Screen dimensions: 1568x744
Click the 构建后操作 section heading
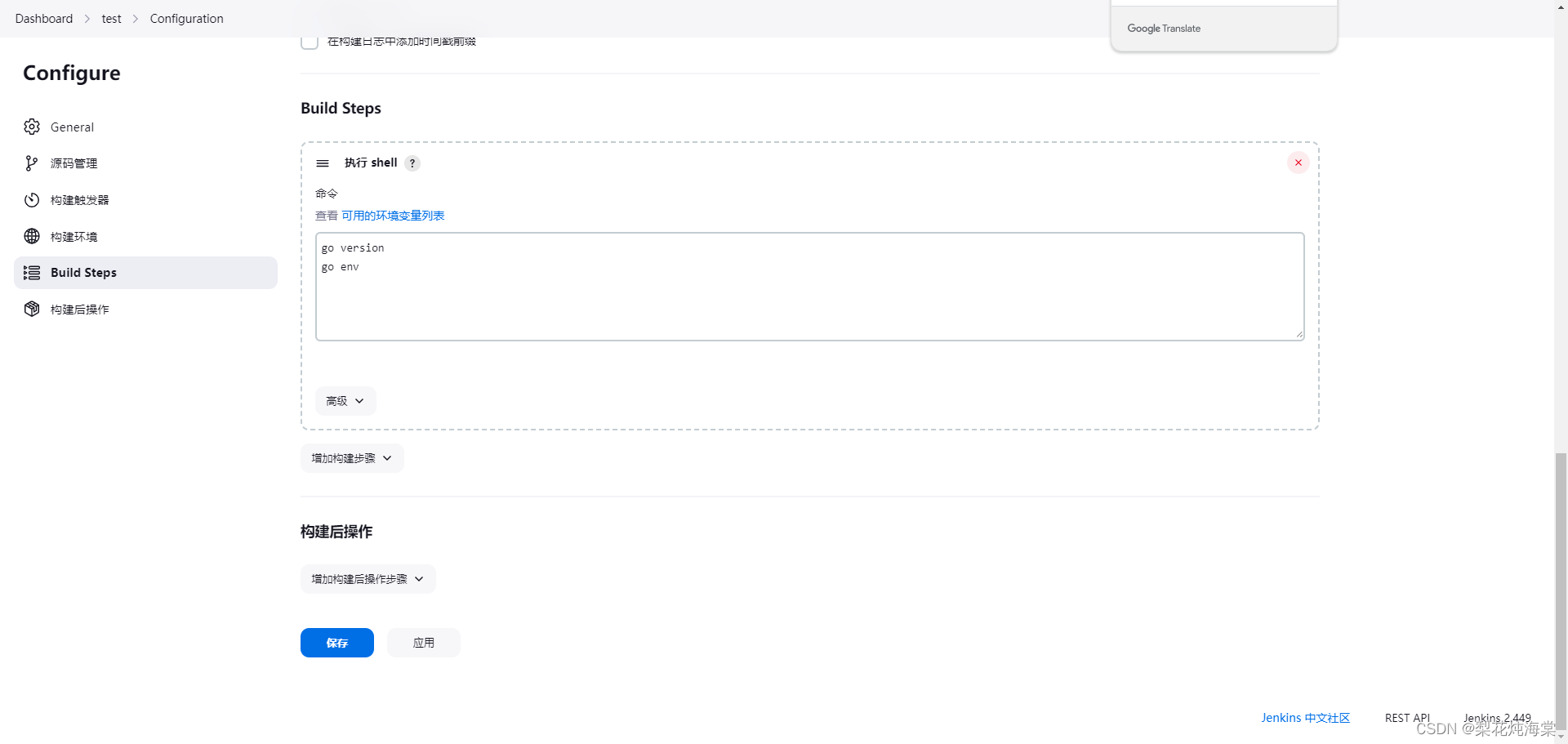tap(336, 532)
